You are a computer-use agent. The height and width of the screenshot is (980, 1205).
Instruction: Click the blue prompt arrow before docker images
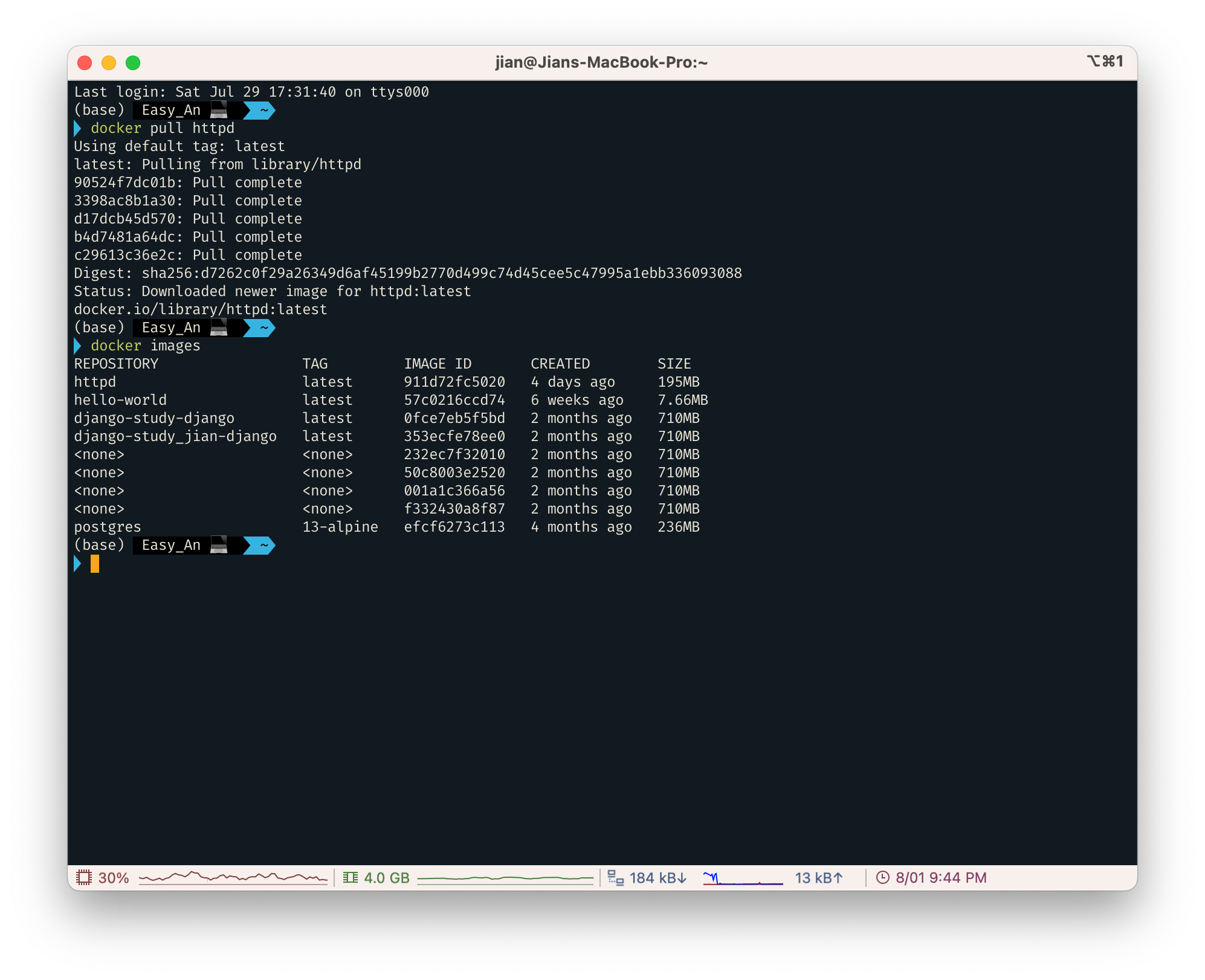pos(77,346)
